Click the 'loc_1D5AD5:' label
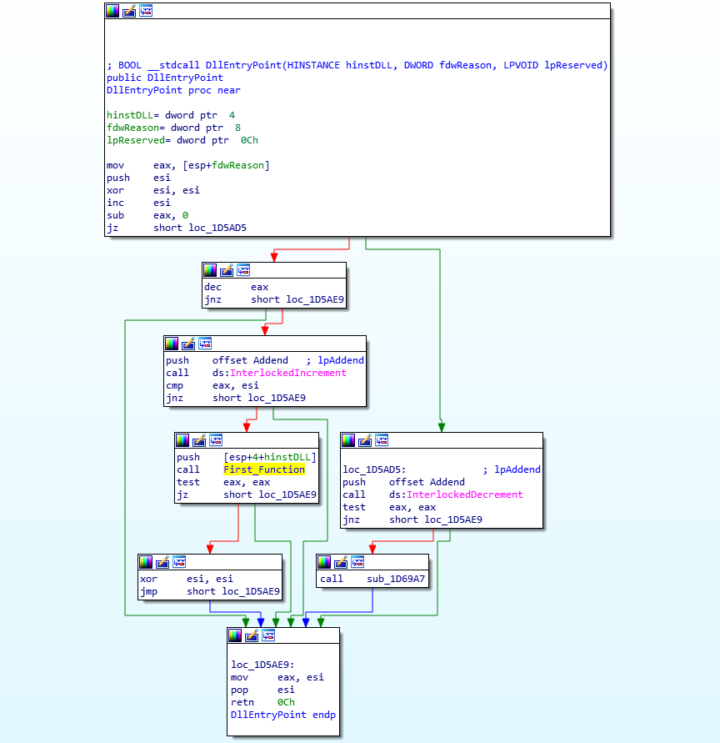 pyautogui.click(x=374, y=470)
